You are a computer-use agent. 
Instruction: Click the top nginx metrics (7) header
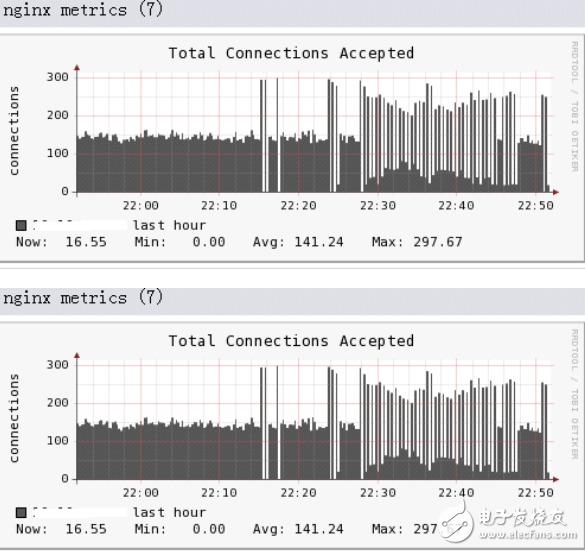83,10
